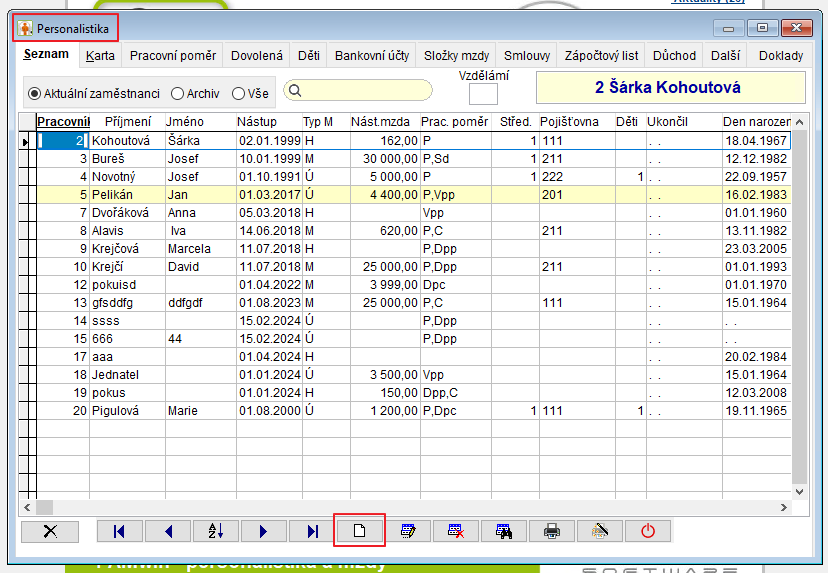Sort by the Pracovník column header
The width and height of the screenshot is (828, 573).
click(x=63, y=122)
